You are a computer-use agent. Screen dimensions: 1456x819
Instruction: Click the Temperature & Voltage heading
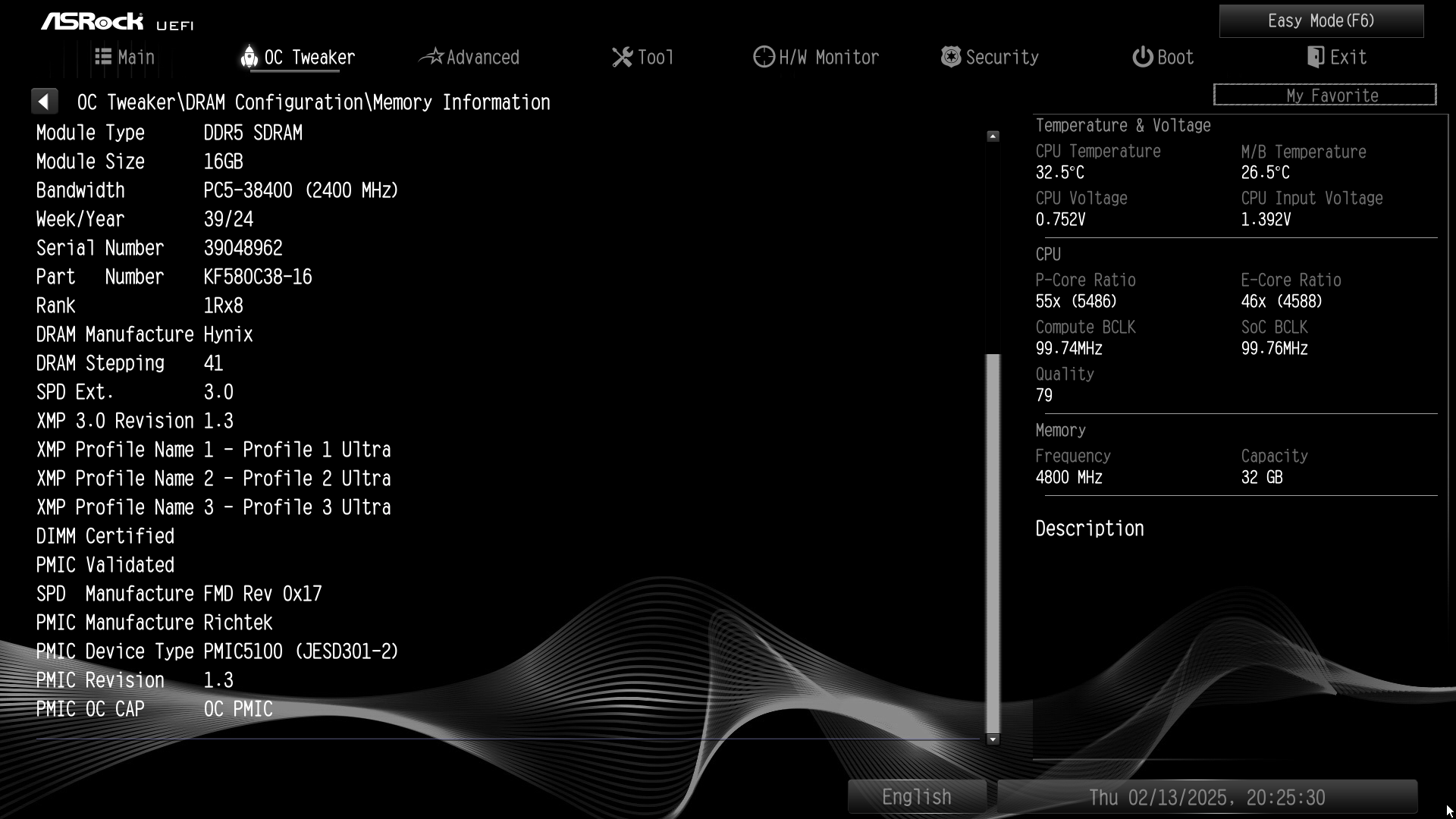1123,125
